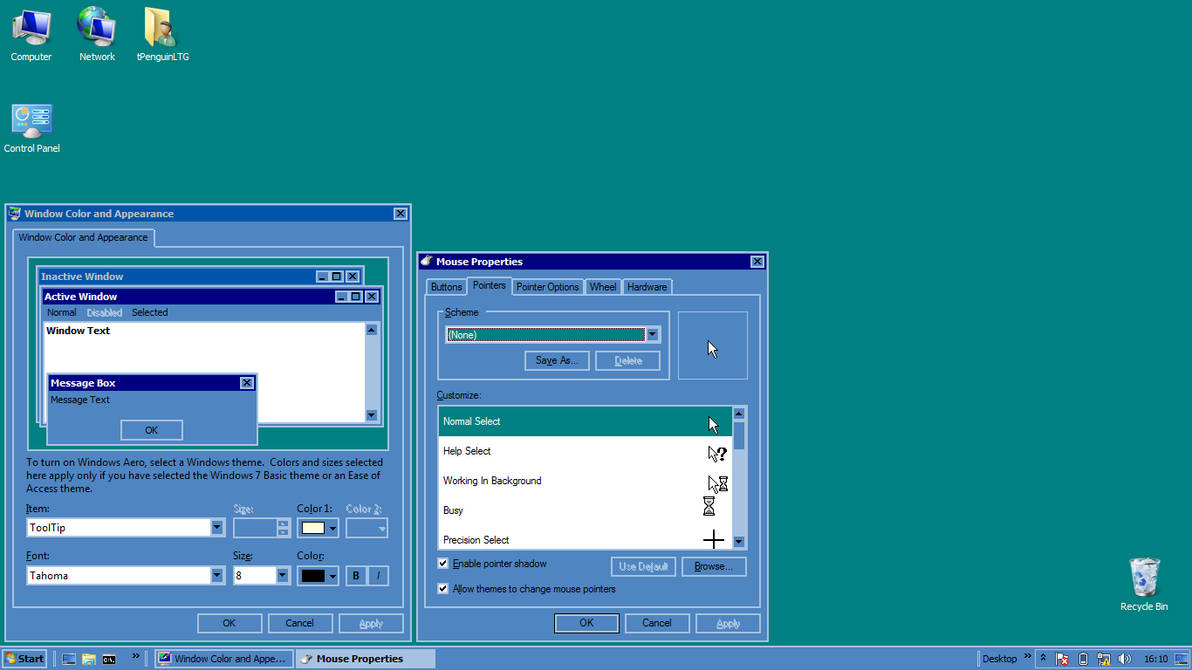Open the Item dropdown showing ToolTip

(x=216, y=527)
